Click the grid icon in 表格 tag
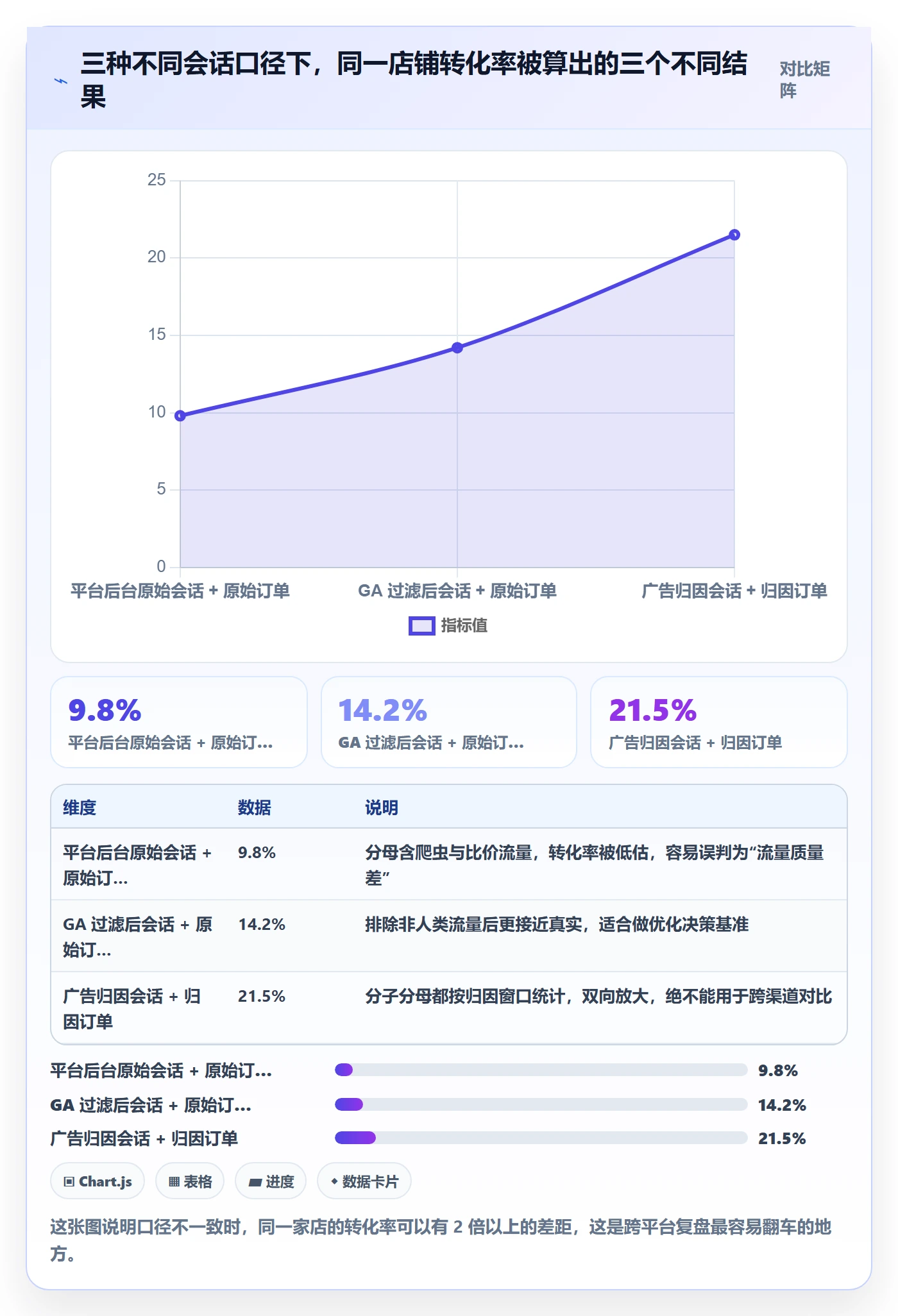898x1316 pixels. coord(174,1181)
